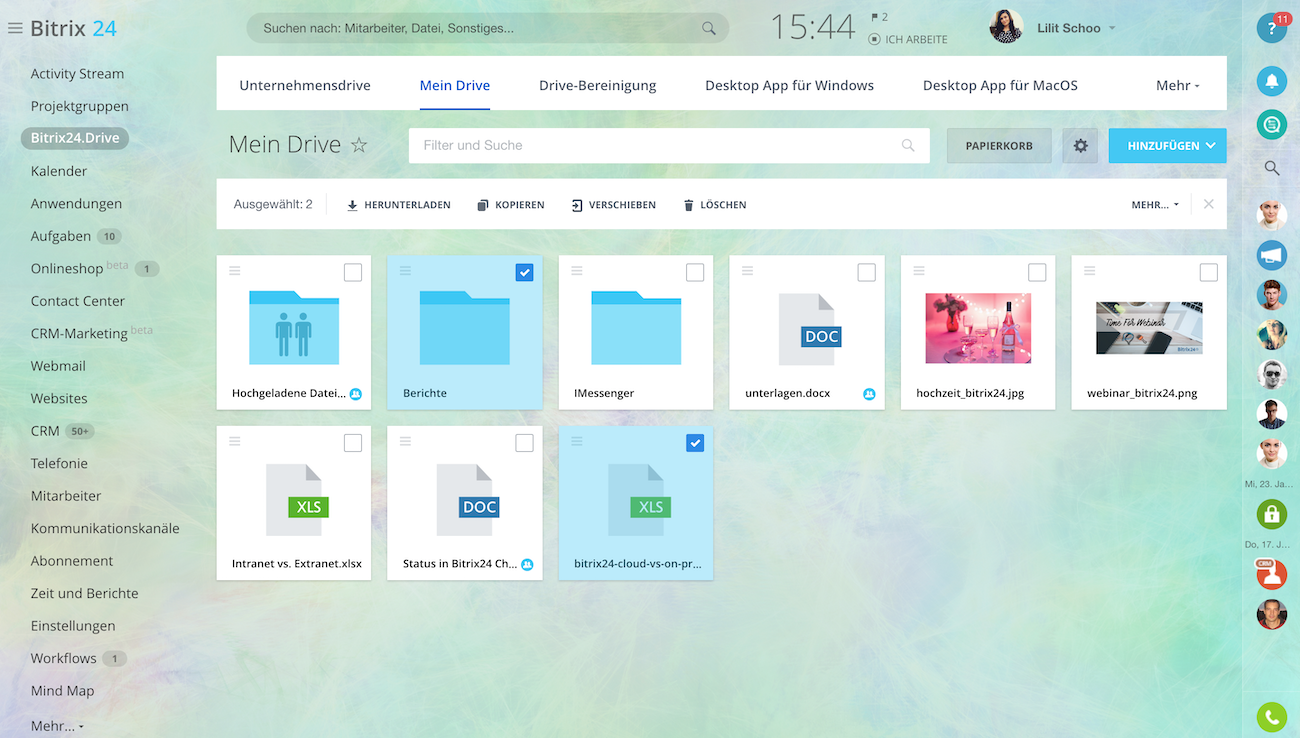
Task: Open the orange CRM contact chat
Action: coord(1271,574)
